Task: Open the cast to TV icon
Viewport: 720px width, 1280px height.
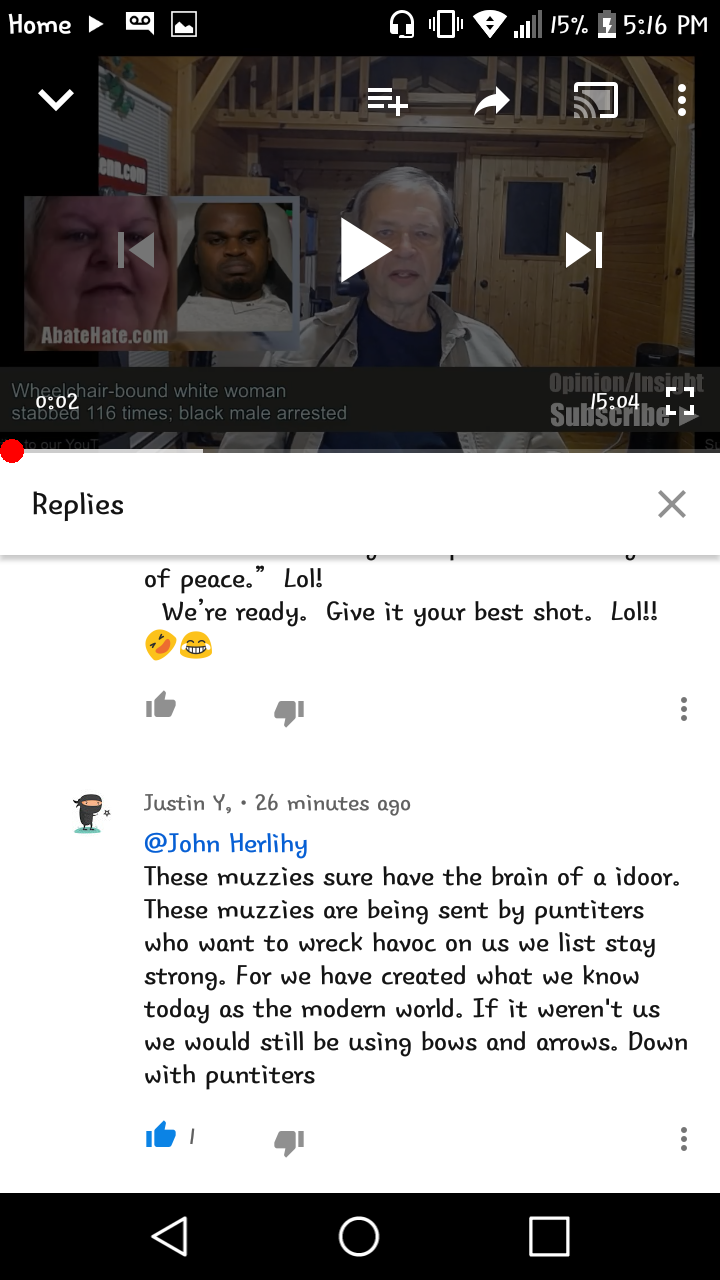Action: (595, 100)
